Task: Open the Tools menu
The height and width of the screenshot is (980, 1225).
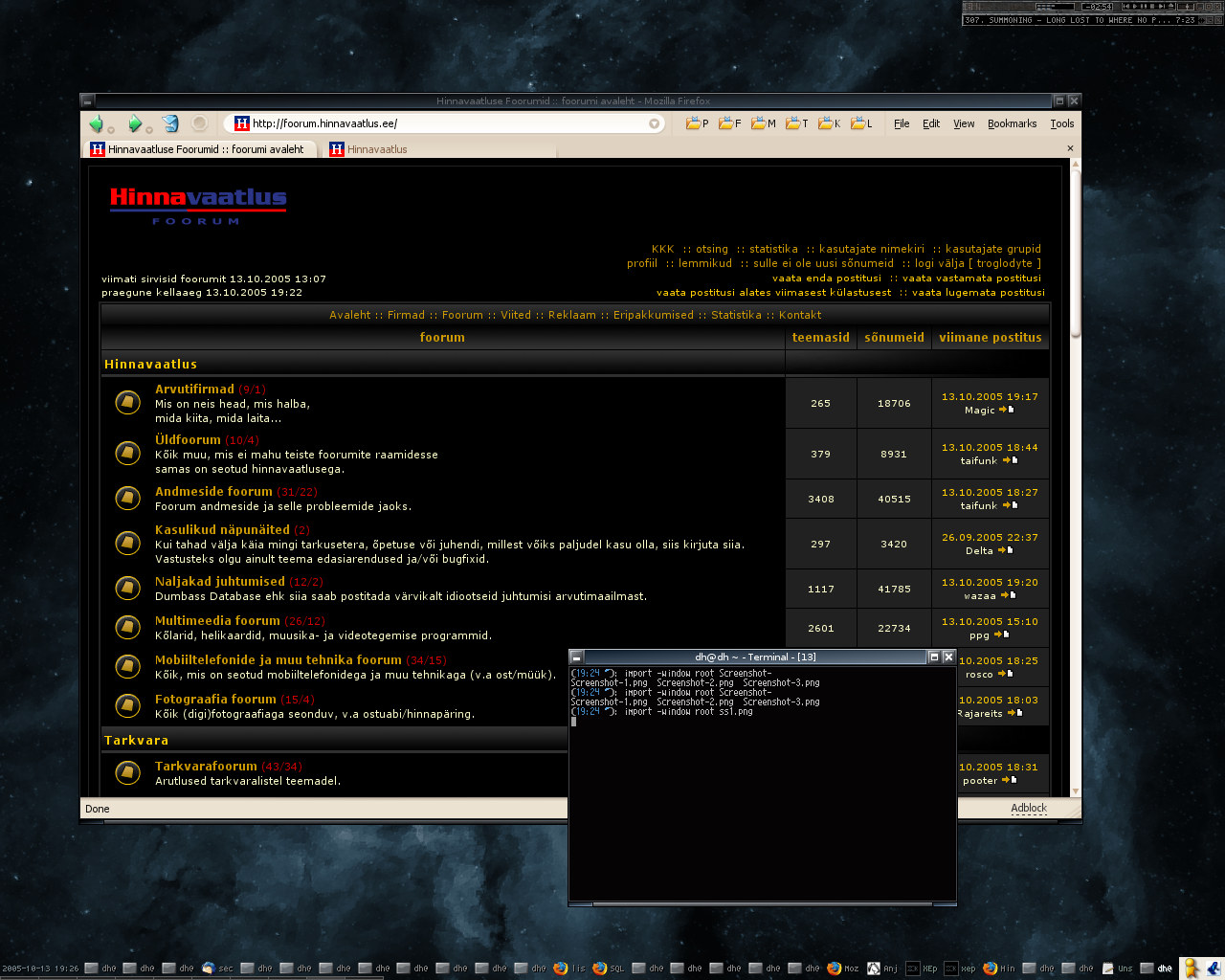Action: [x=1061, y=123]
